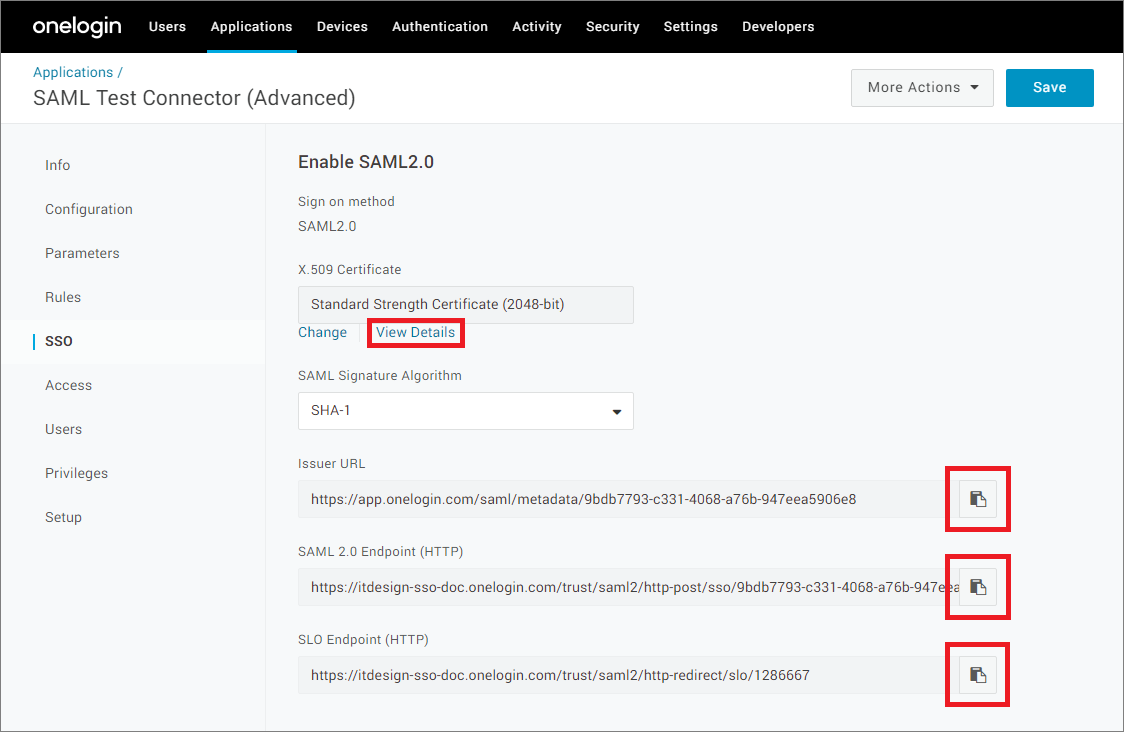
Task: Click the OneLogin logo
Action: pyautogui.click(x=77, y=27)
